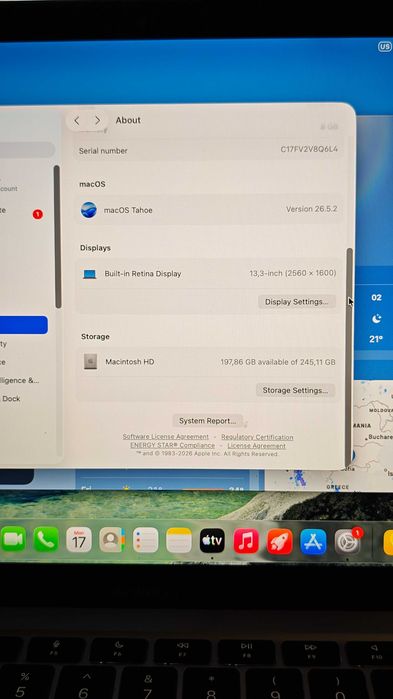Select the sidebar item ending in Dock
The image size is (393, 699).
tap(10, 399)
